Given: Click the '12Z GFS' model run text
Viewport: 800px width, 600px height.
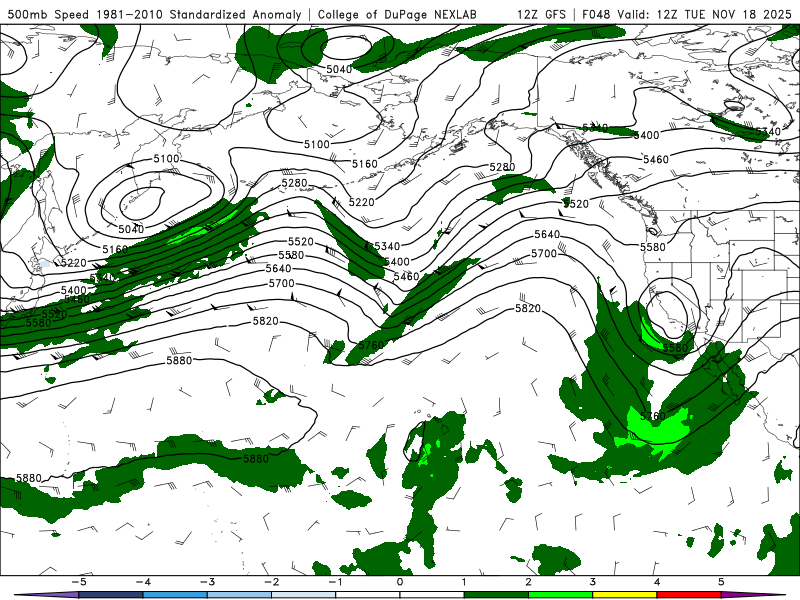Looking at the screenshot, I should pyautogui.click(x=541, y=14).
